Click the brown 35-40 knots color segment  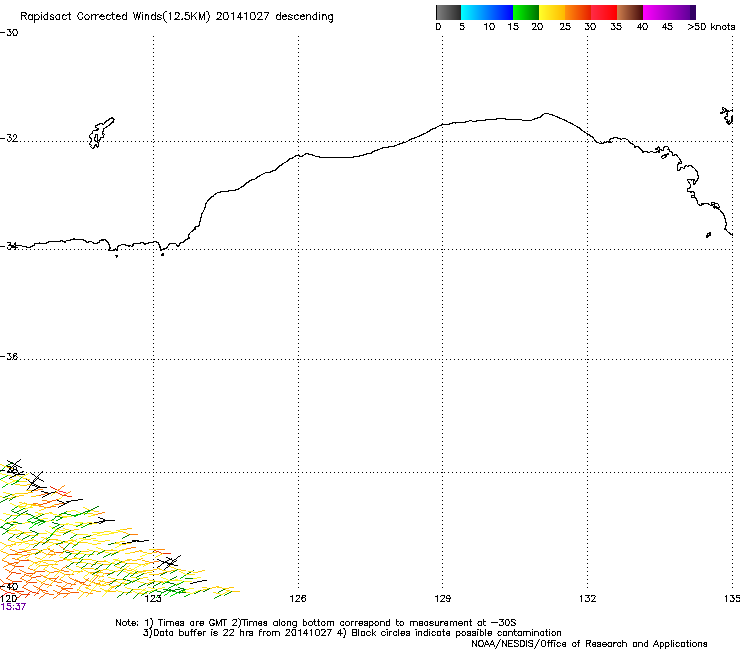(x=630, y=12)
